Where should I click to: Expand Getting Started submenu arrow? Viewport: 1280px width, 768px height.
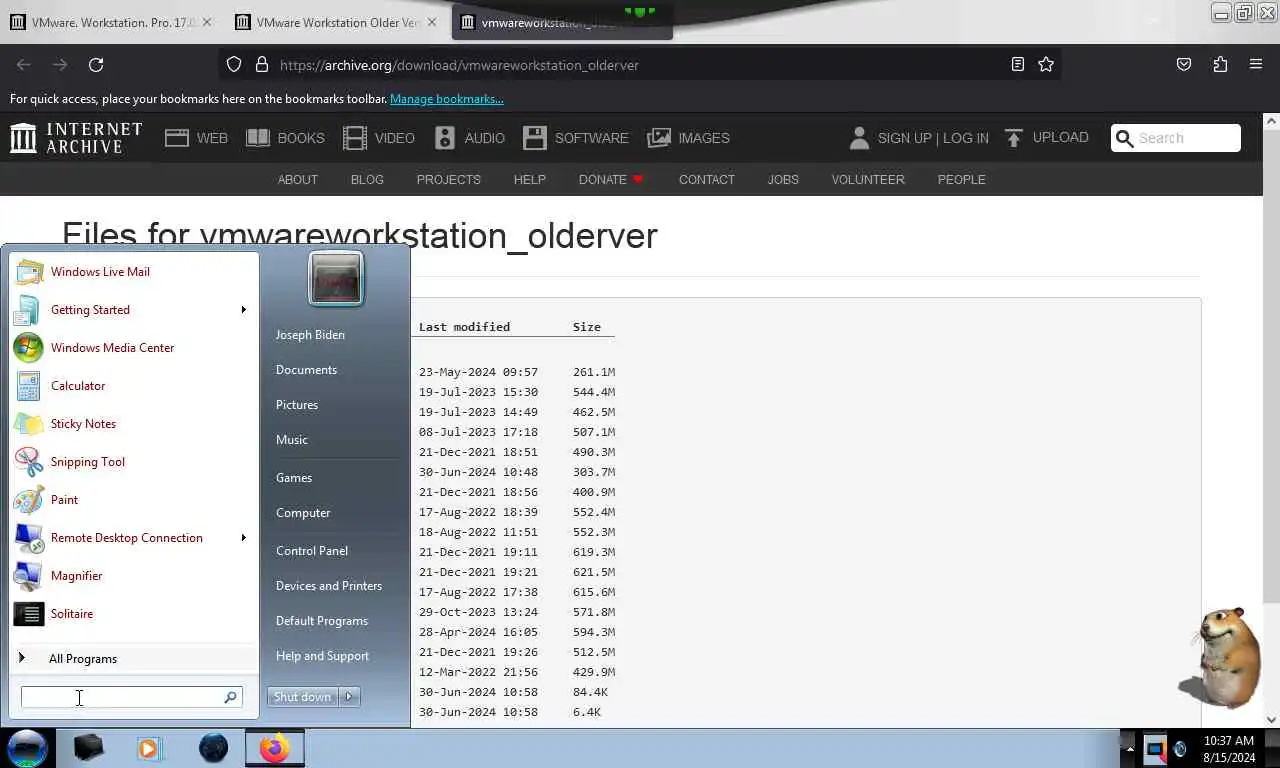pos(243,310)
